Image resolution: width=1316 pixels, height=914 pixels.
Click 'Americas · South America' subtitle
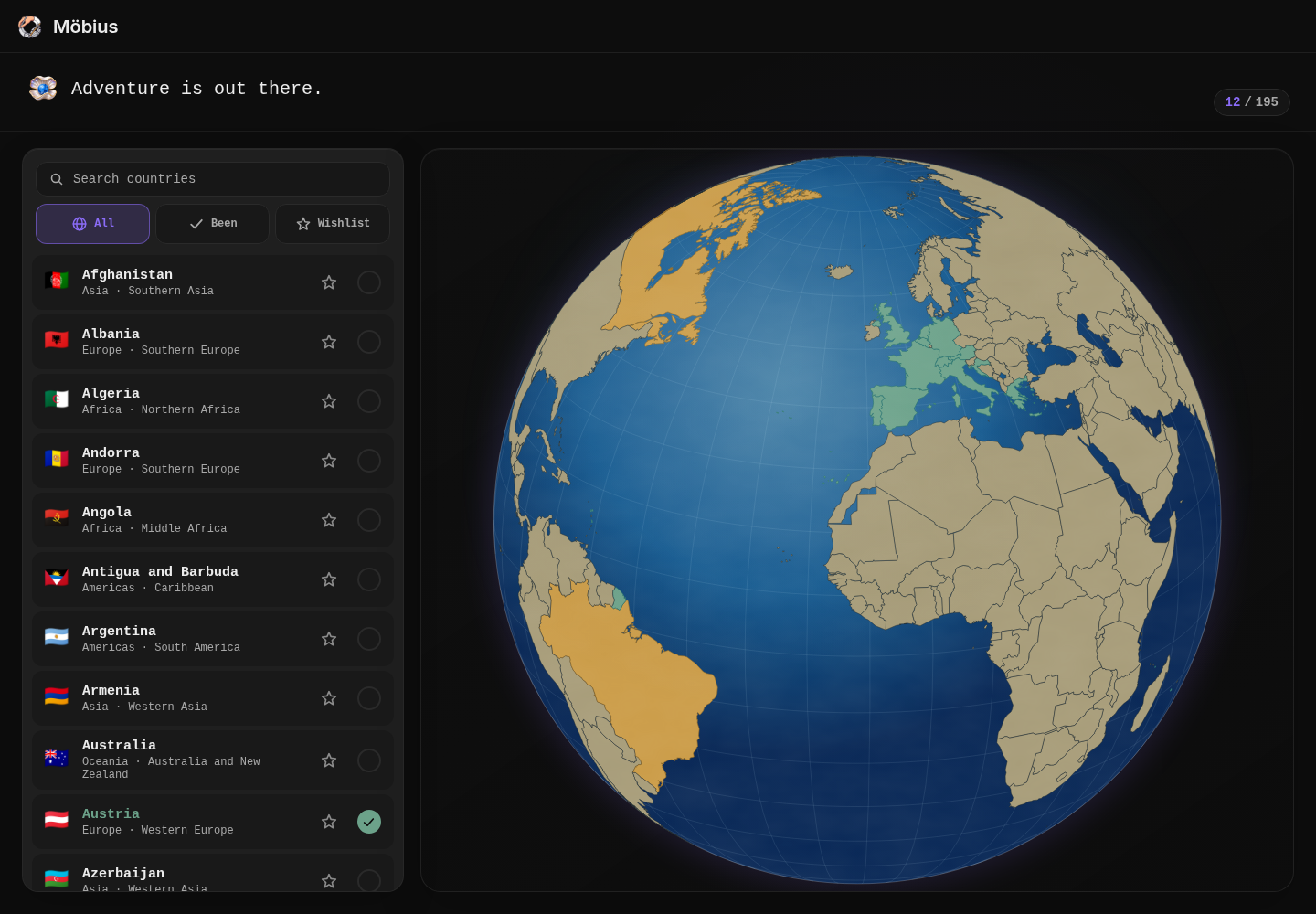161,647
